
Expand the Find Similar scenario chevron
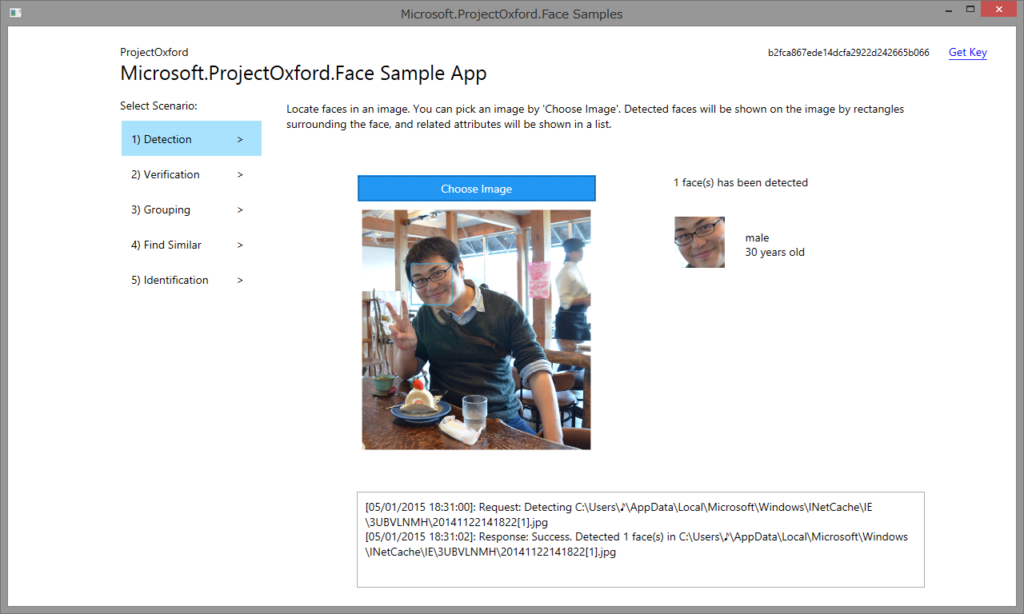tap(240, 244)
